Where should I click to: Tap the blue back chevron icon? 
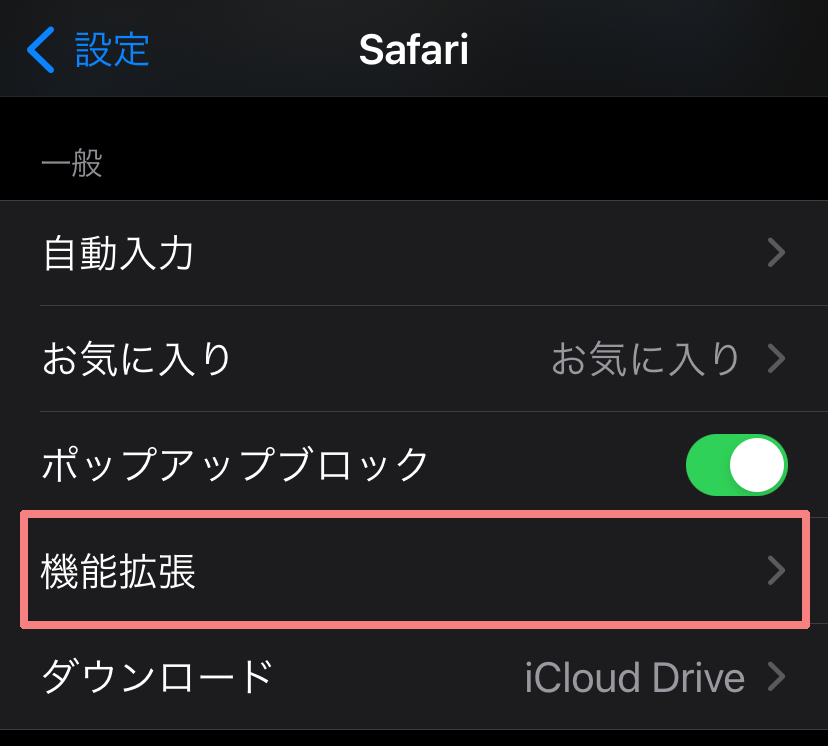pos(41,50)
